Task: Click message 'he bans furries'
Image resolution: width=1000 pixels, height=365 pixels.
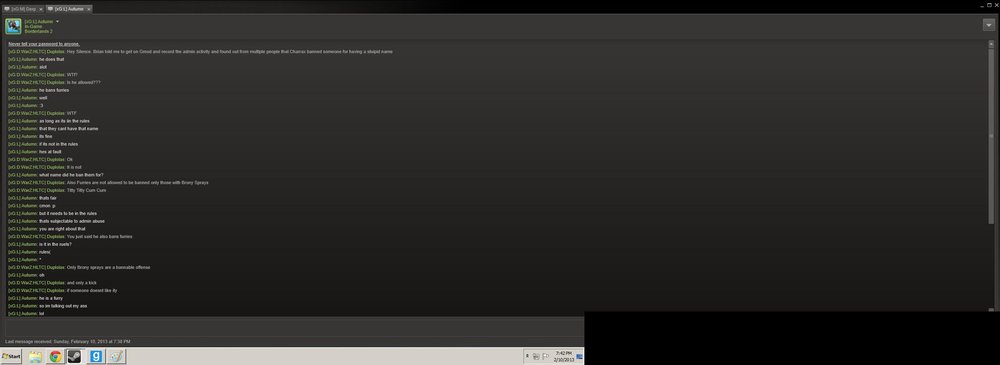Action: pyautogui.click(x=54, y=90)
